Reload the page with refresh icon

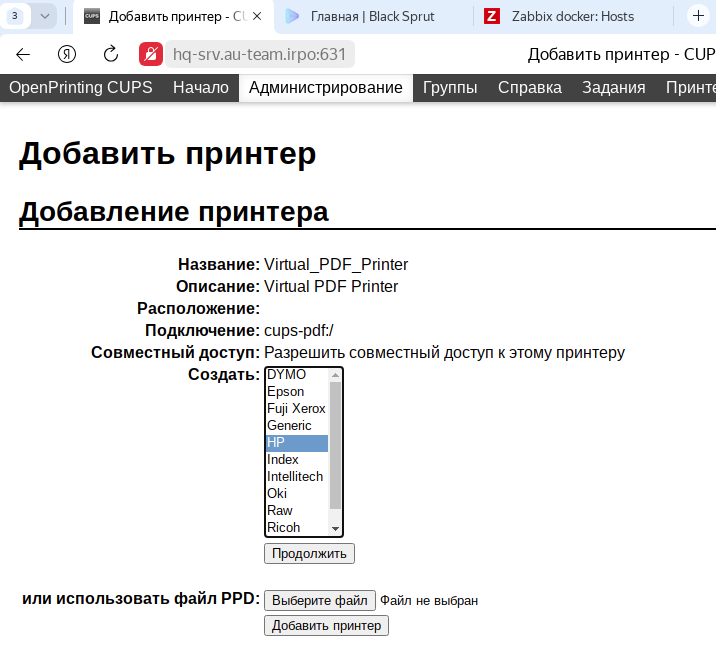(111, 54)
